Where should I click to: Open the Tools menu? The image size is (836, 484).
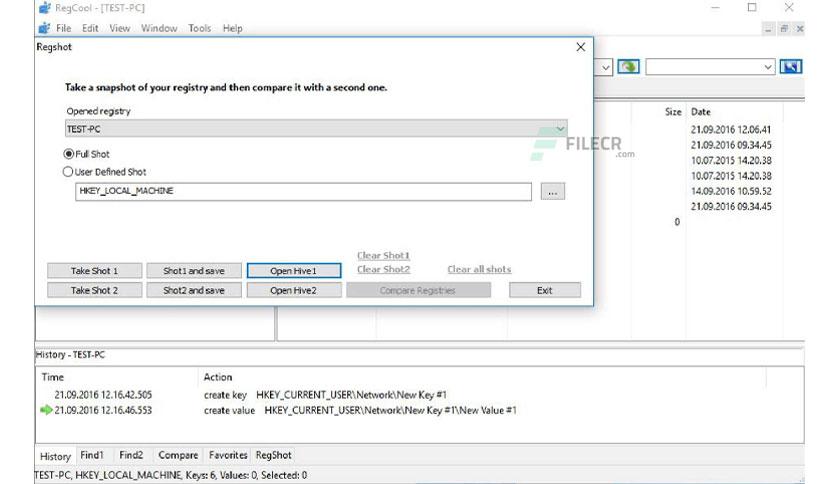199,28
